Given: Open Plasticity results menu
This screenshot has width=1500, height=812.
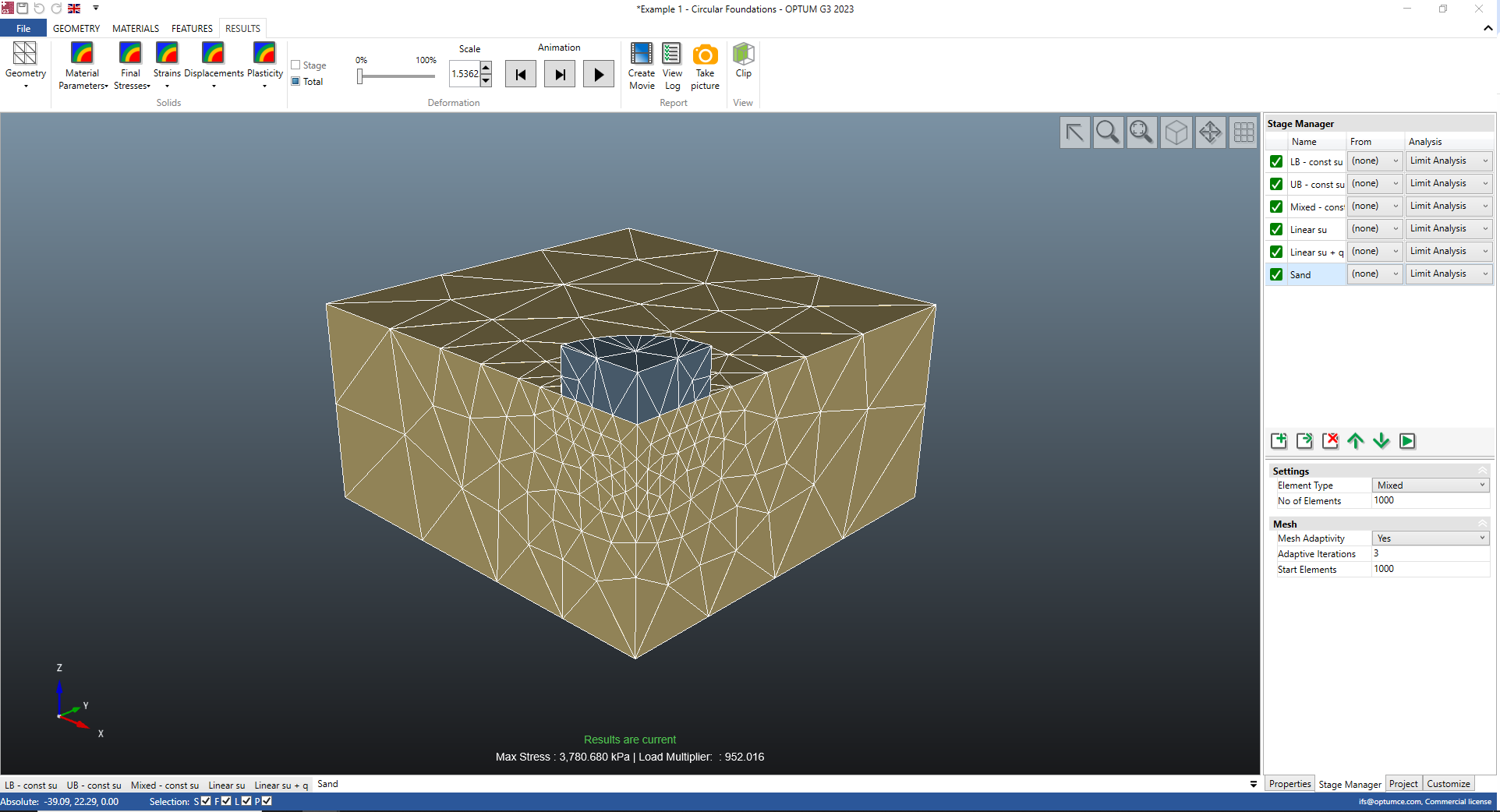Looking at the screenshot, I should tap(264, 65).
